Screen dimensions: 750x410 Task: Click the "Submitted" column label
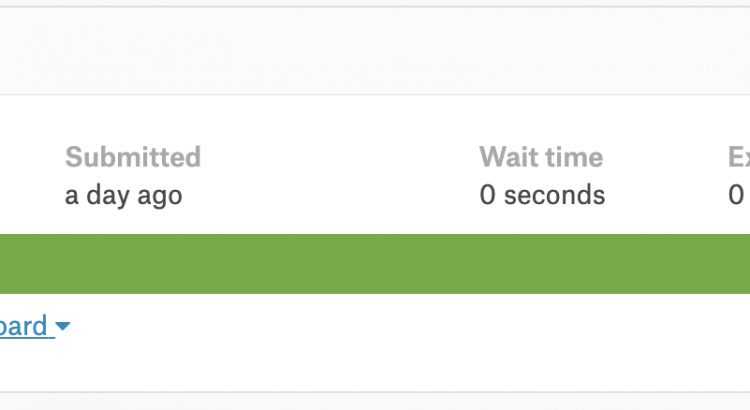[x=133, y=157]
